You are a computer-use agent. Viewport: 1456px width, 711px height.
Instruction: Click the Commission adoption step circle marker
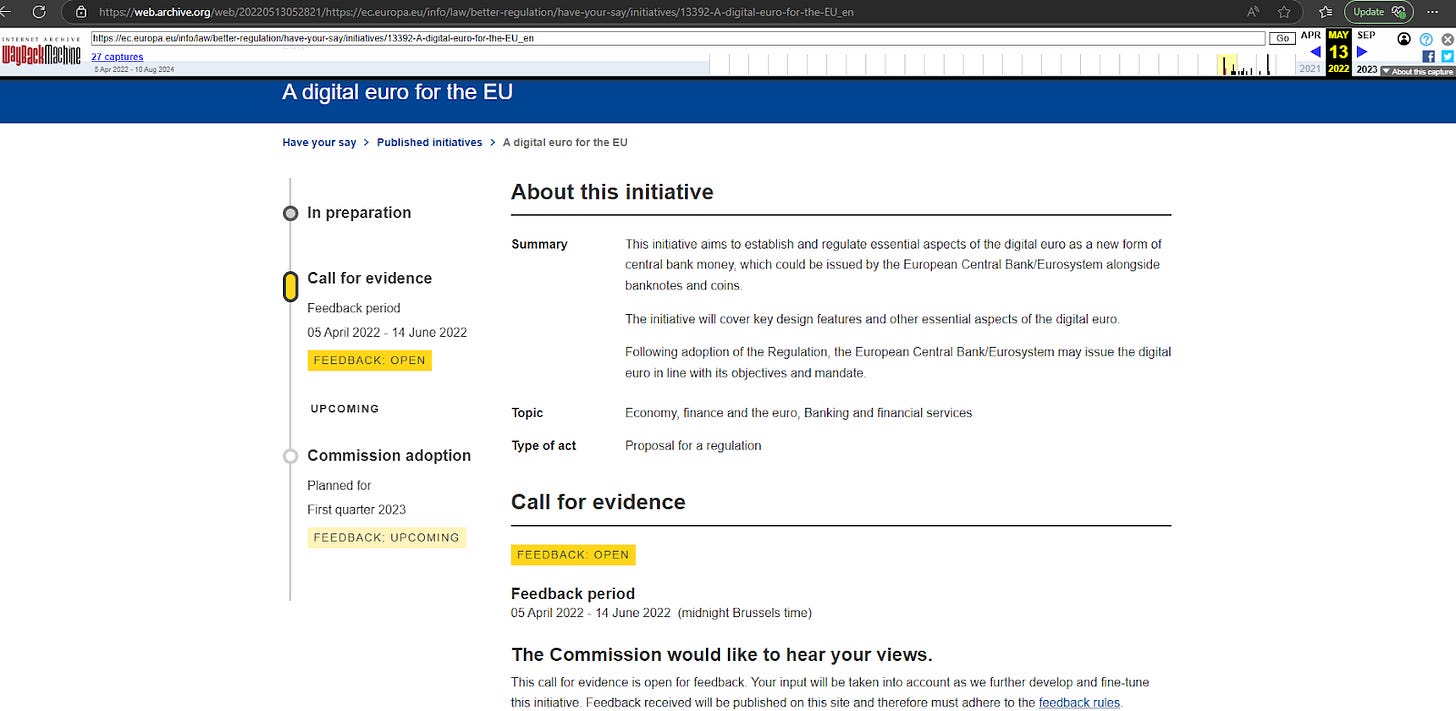coord(290,456)
